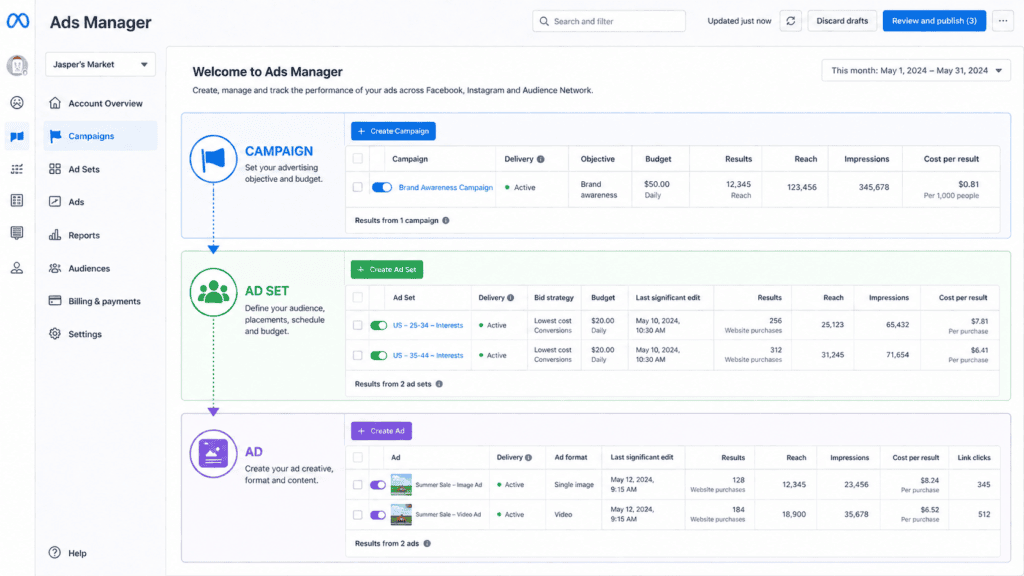This screenshot has height=576, width=1024.
Task: Open Brand Awareness Campaign link
Action: [x=445, y=187]
